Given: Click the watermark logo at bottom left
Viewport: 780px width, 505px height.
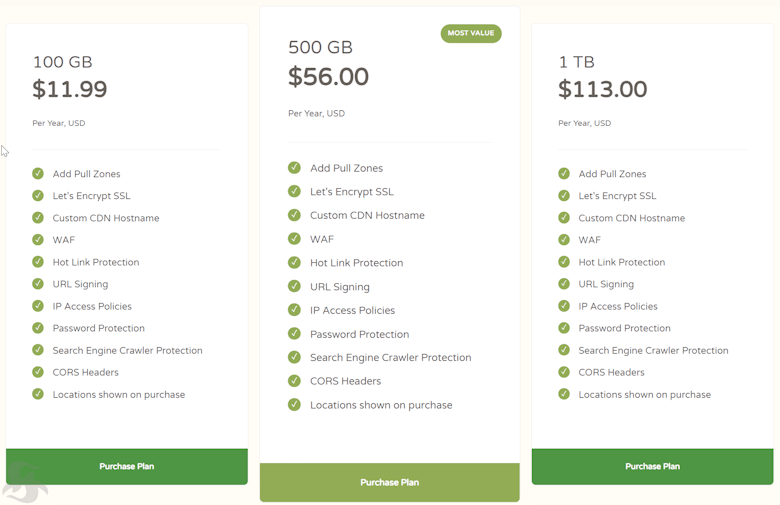Looking at the screenshot, I should (x=24, y=482).
